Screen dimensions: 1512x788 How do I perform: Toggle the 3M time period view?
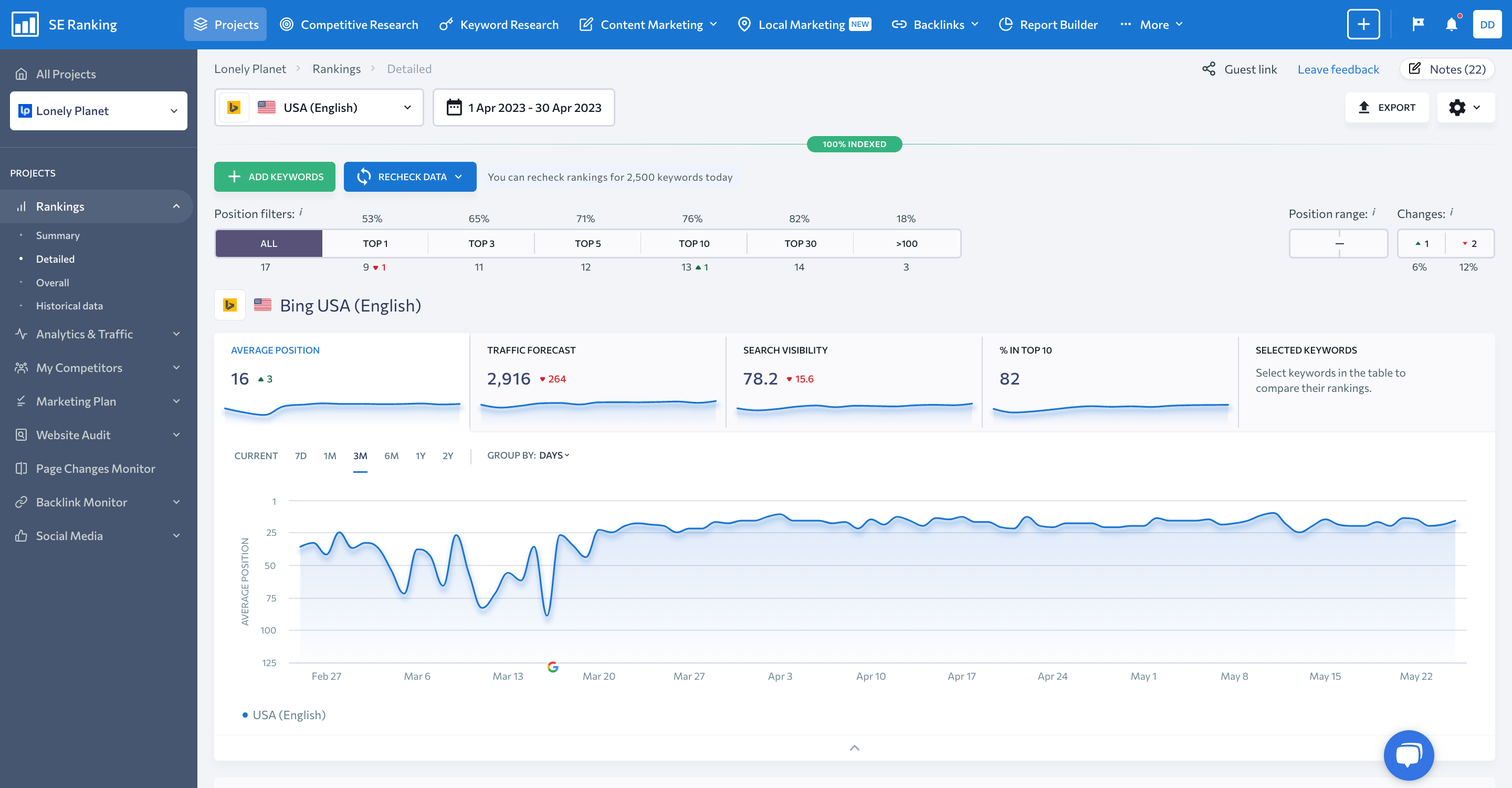coord(360,455)
